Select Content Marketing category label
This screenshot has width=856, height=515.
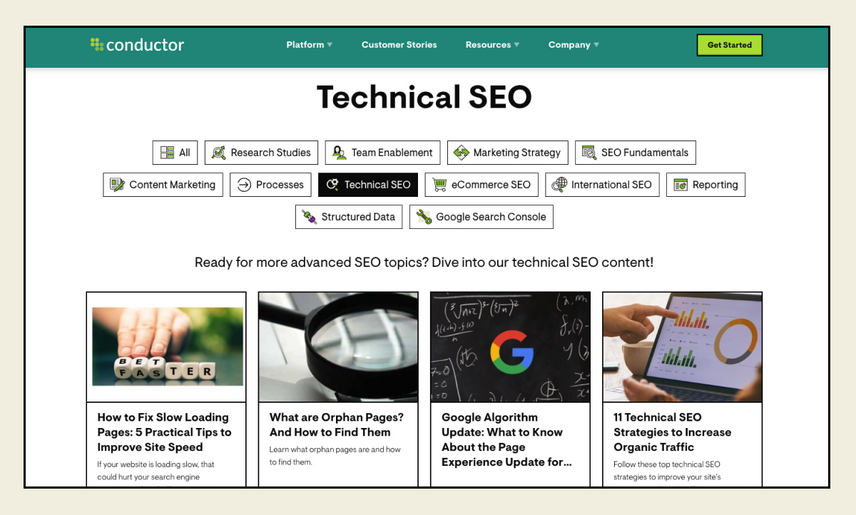[172, 185]
